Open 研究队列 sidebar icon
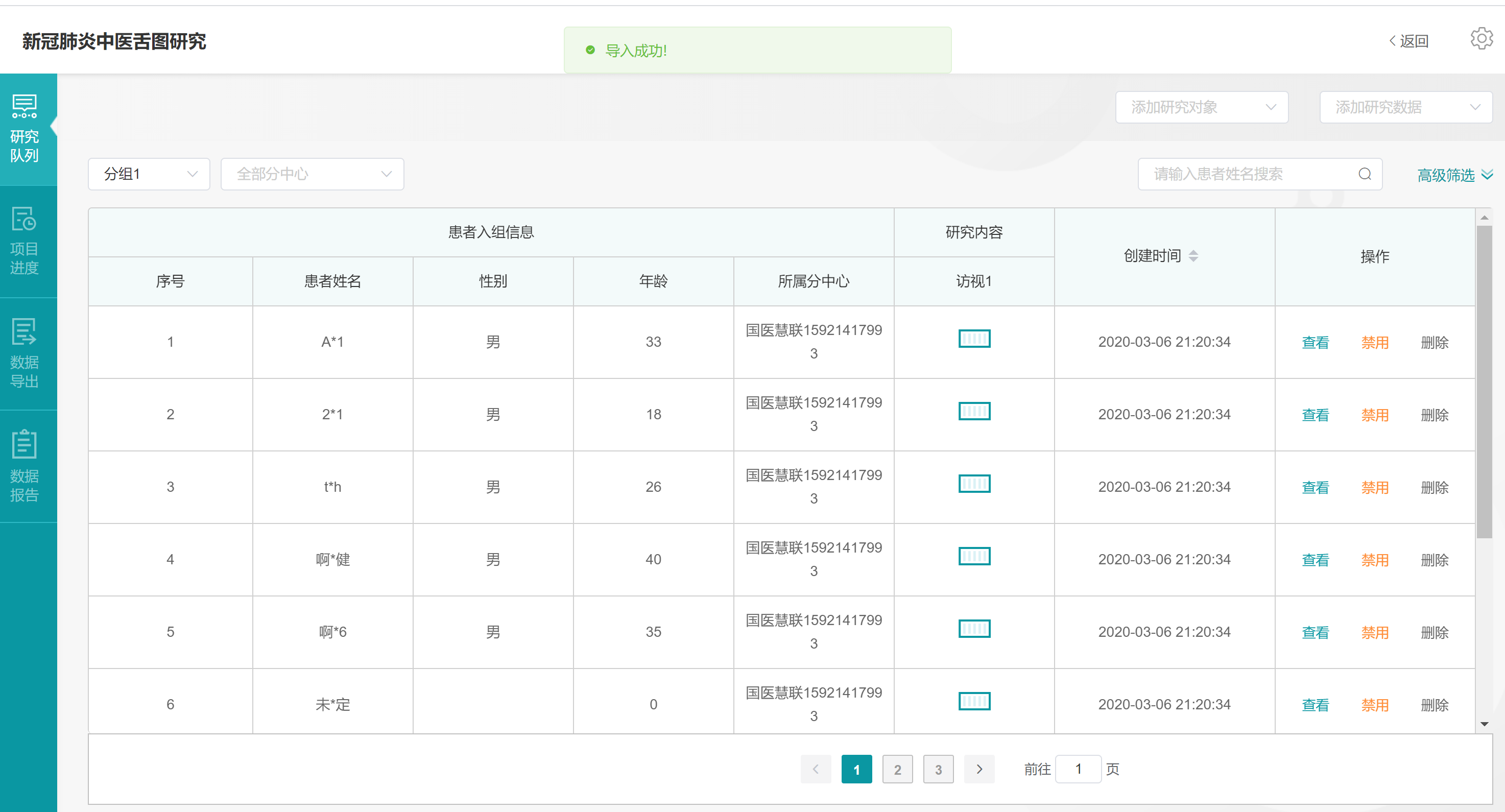The image size is (1505, 812). click(25, 129)
